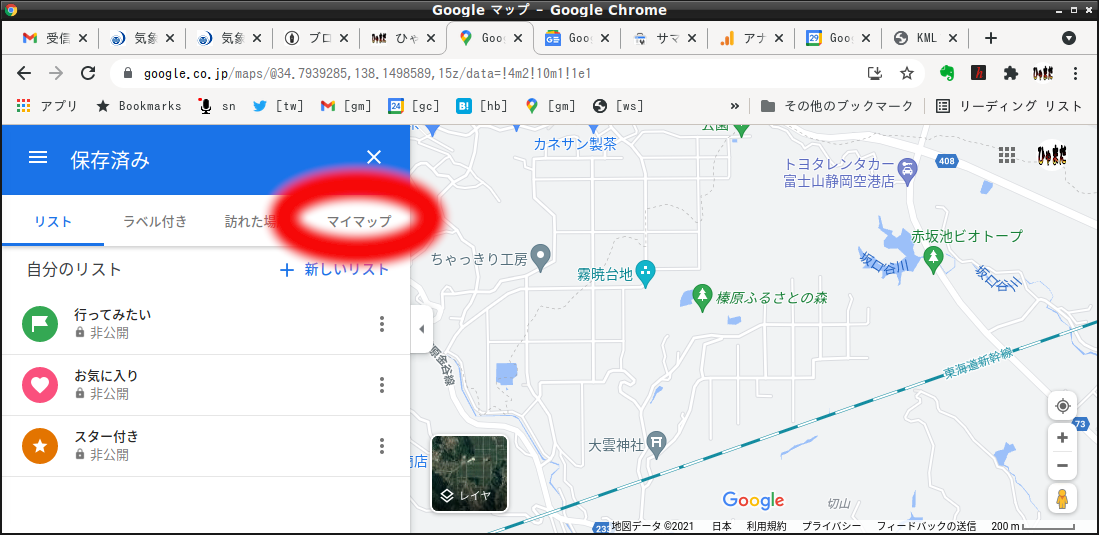1099x535 pixels.
Task: Open a new browser tab
Action: (x=990, y=39)
